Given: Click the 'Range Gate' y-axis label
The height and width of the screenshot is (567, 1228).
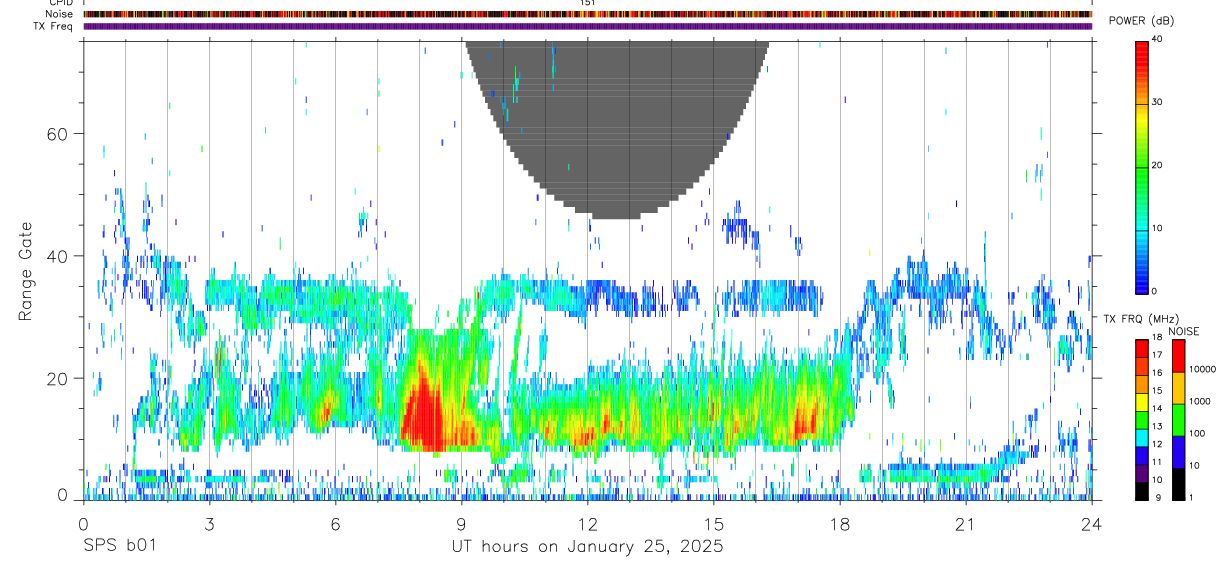Looking at the screenshot, I should tap(26, 272).
